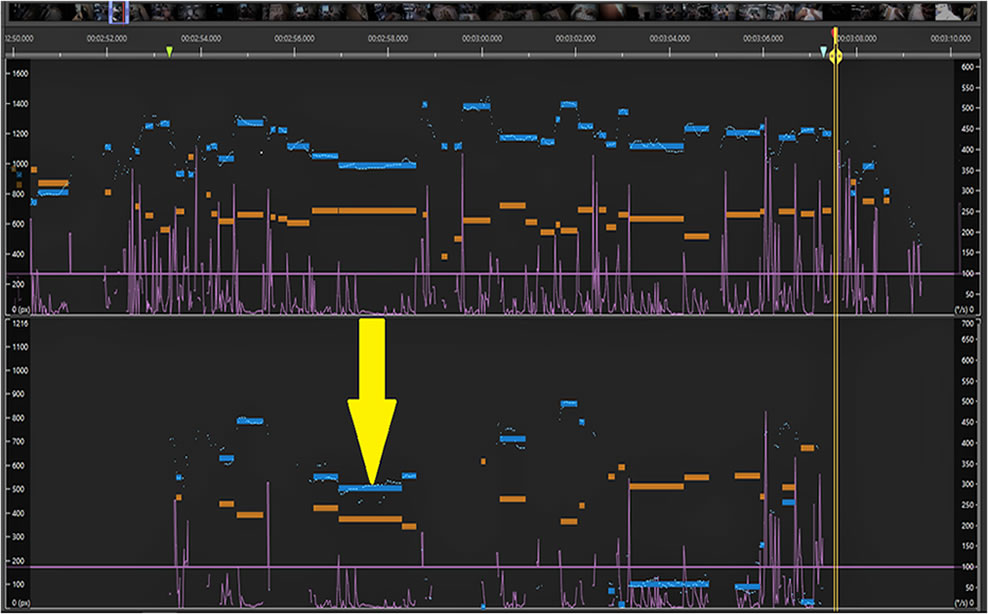Screen dimensions: 988x614
Task: Select the longest blue fixation bar in upper graph
Action: coord(376,165)
